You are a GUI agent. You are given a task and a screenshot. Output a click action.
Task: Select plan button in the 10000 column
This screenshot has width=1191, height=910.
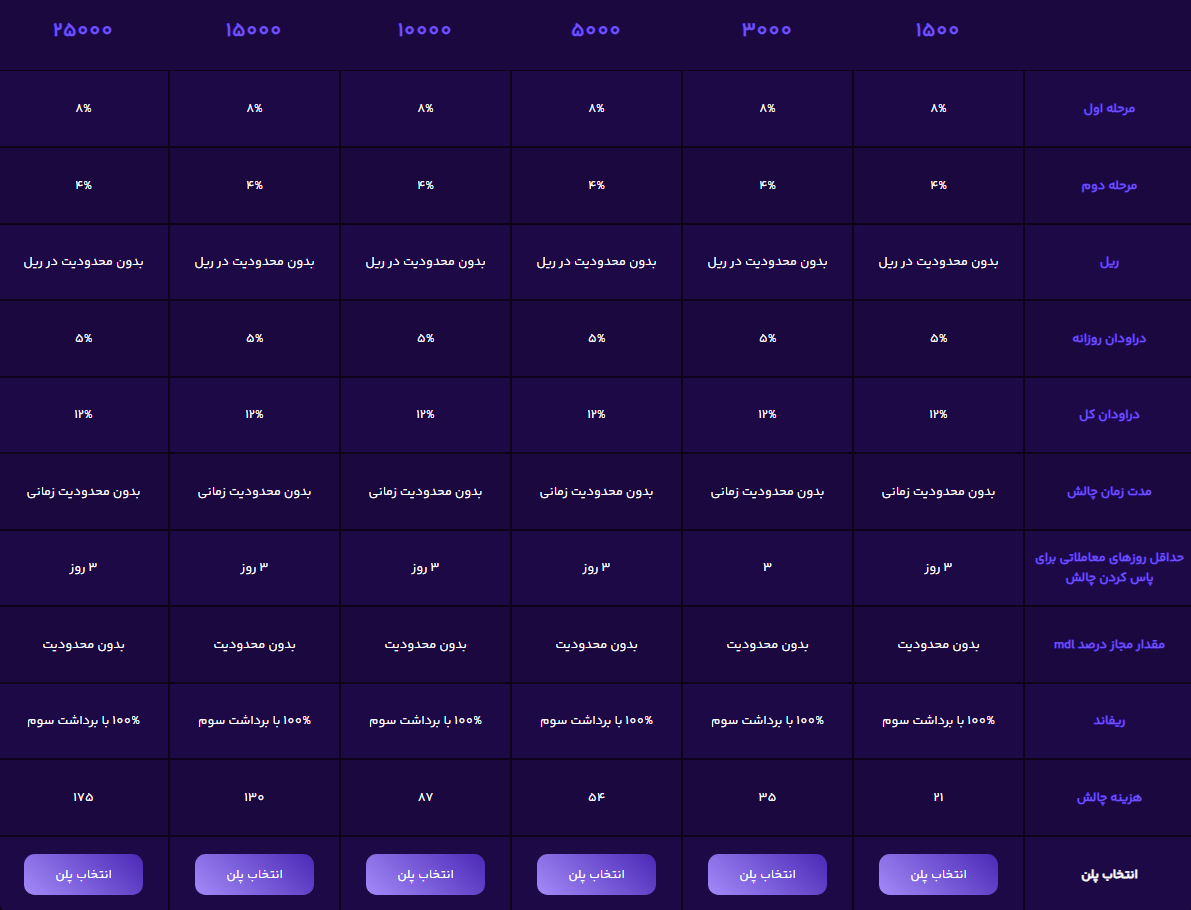425,874
